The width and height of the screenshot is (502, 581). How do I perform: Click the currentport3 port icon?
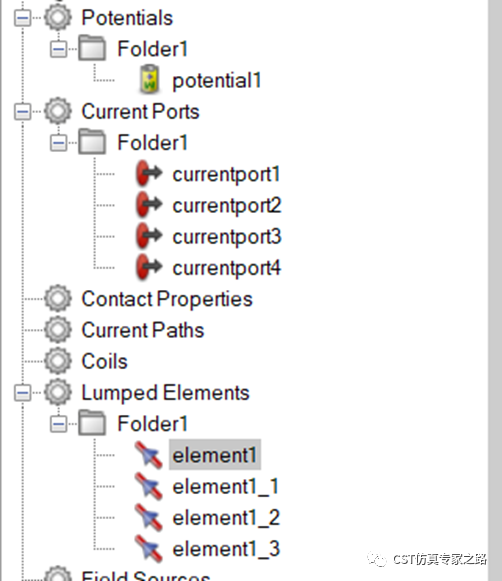click(x=149, y=236)
